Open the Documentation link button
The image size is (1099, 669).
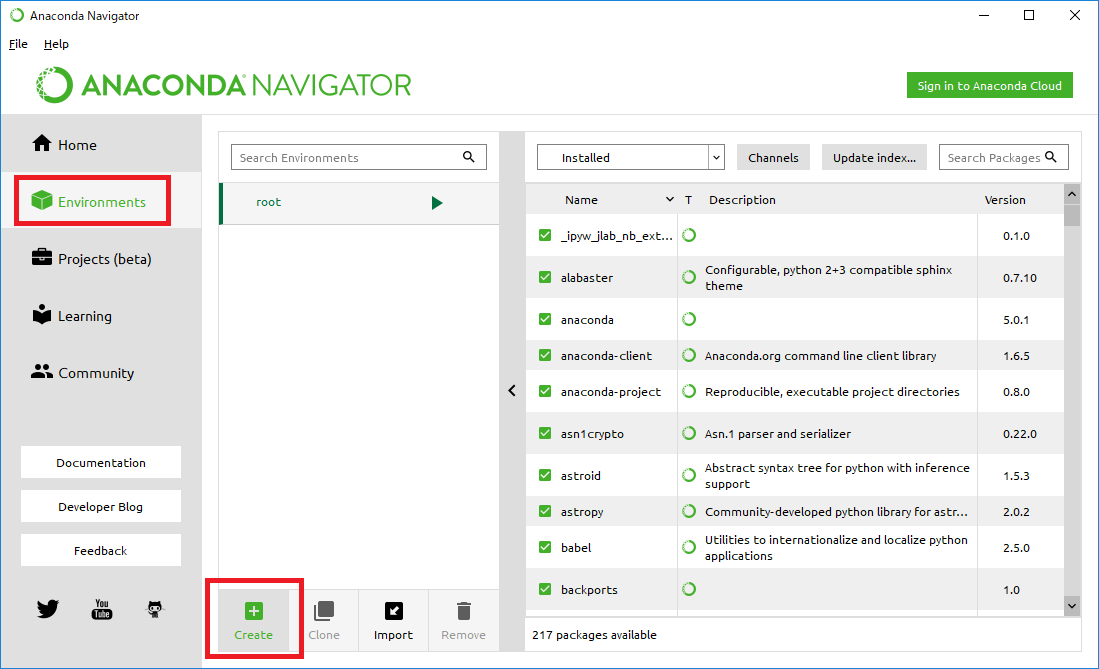(x=101, y=462)
